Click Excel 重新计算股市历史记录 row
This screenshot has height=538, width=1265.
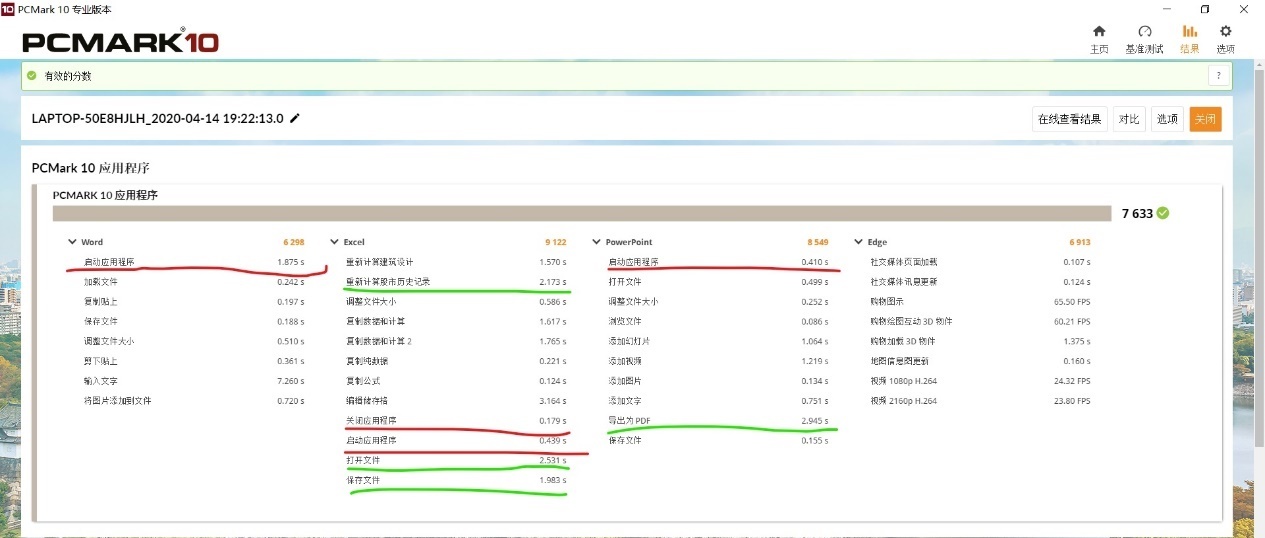click(456, 282)
